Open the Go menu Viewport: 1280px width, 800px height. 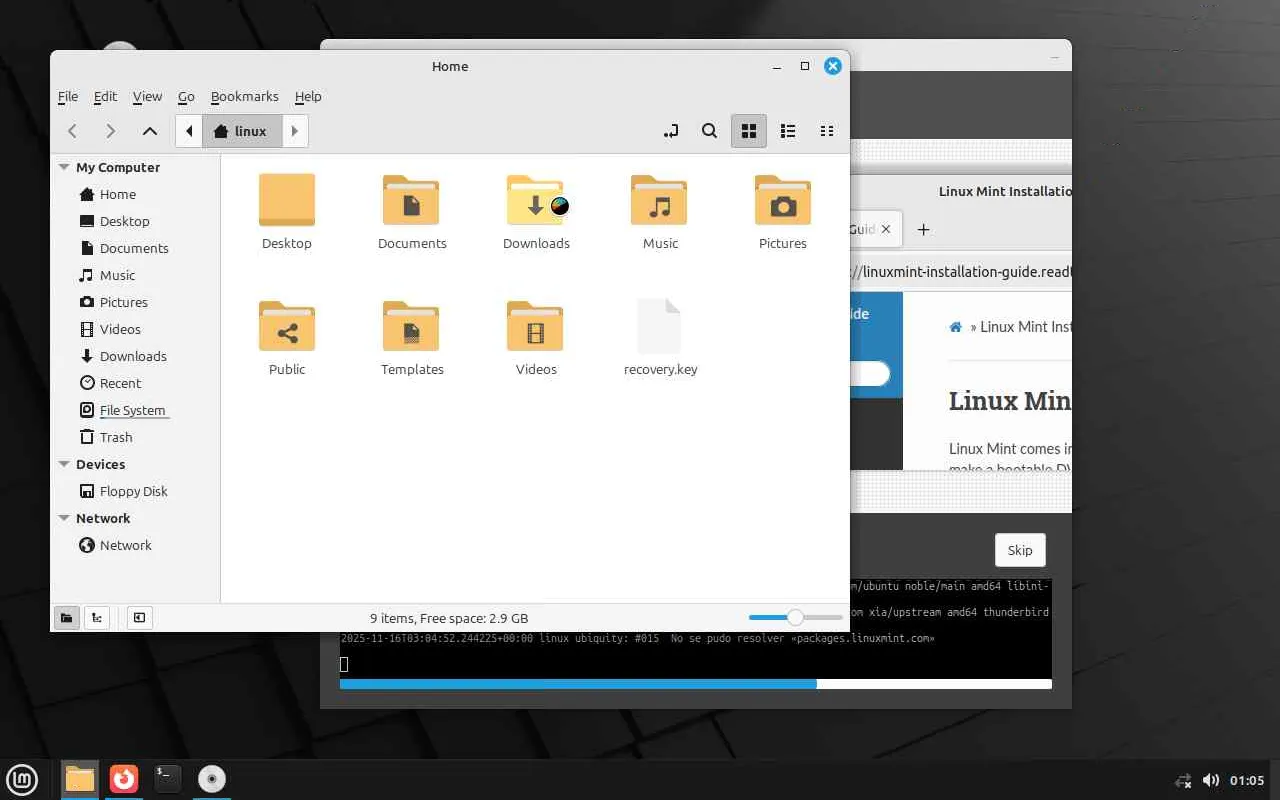[186, 96]
